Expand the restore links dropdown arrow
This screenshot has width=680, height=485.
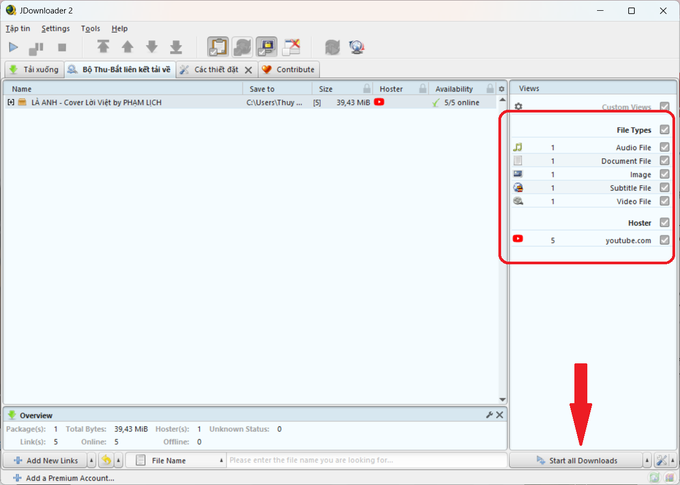point(119,460)
